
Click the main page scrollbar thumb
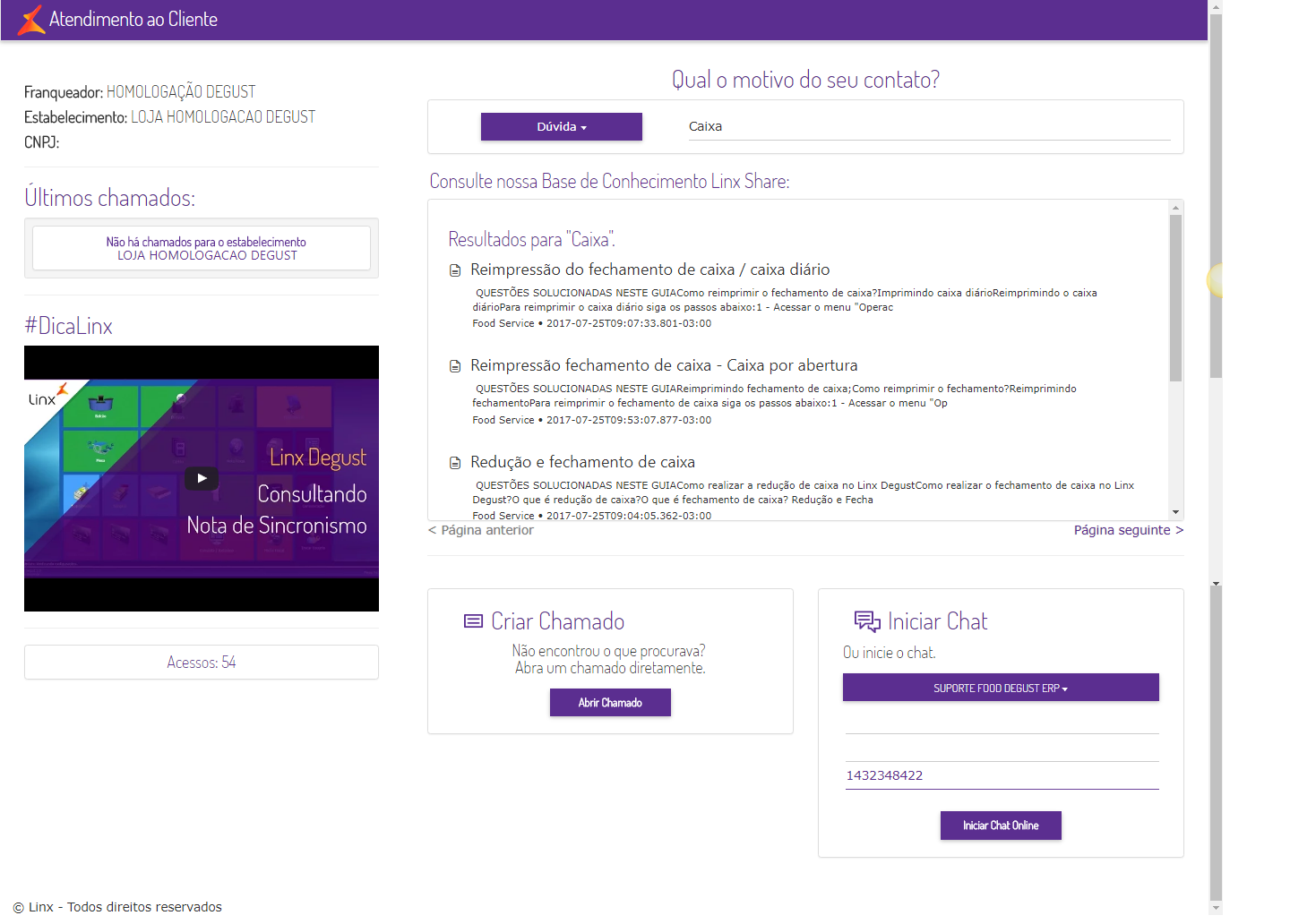tap(1216, 196)
